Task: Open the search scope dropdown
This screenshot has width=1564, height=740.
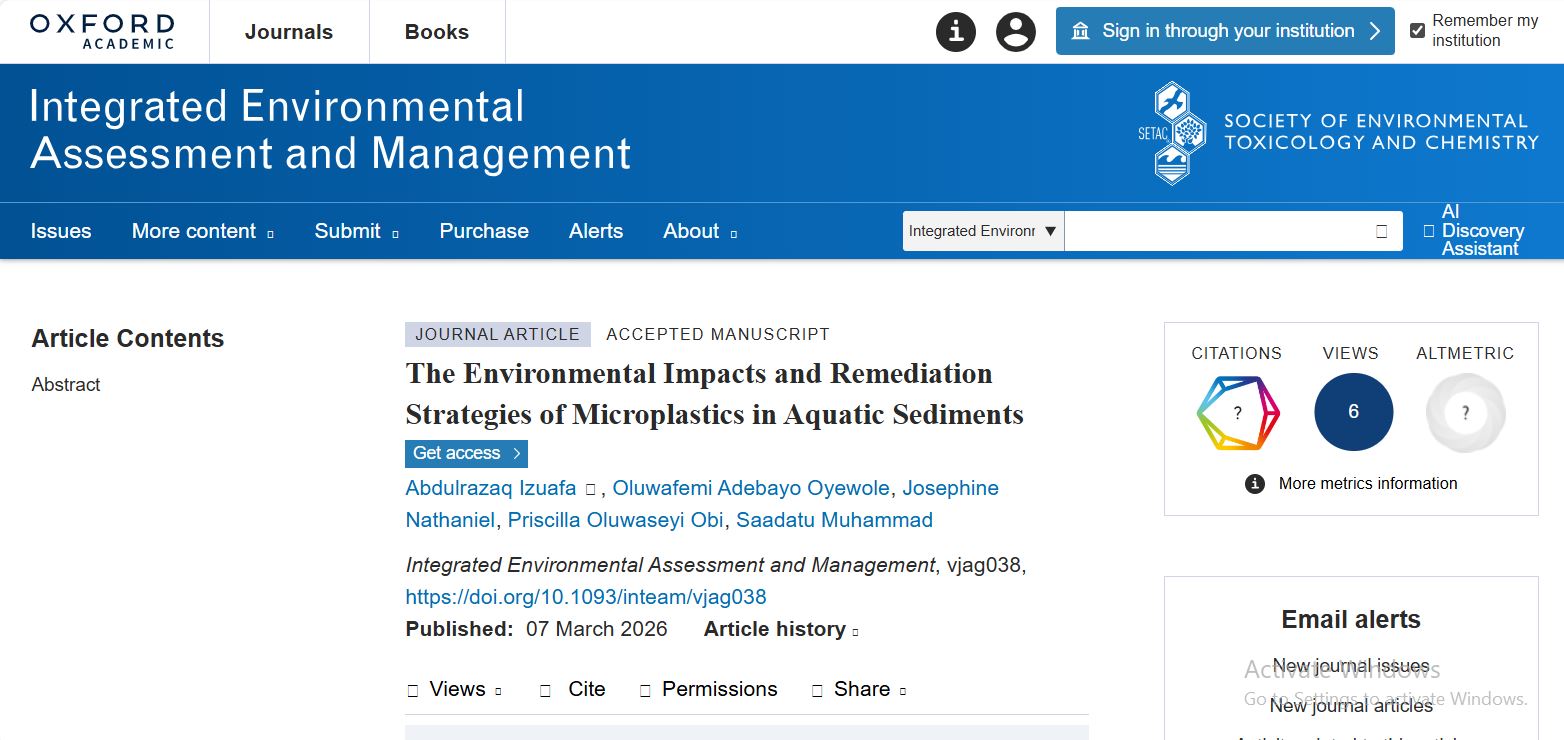Action: 982,231
